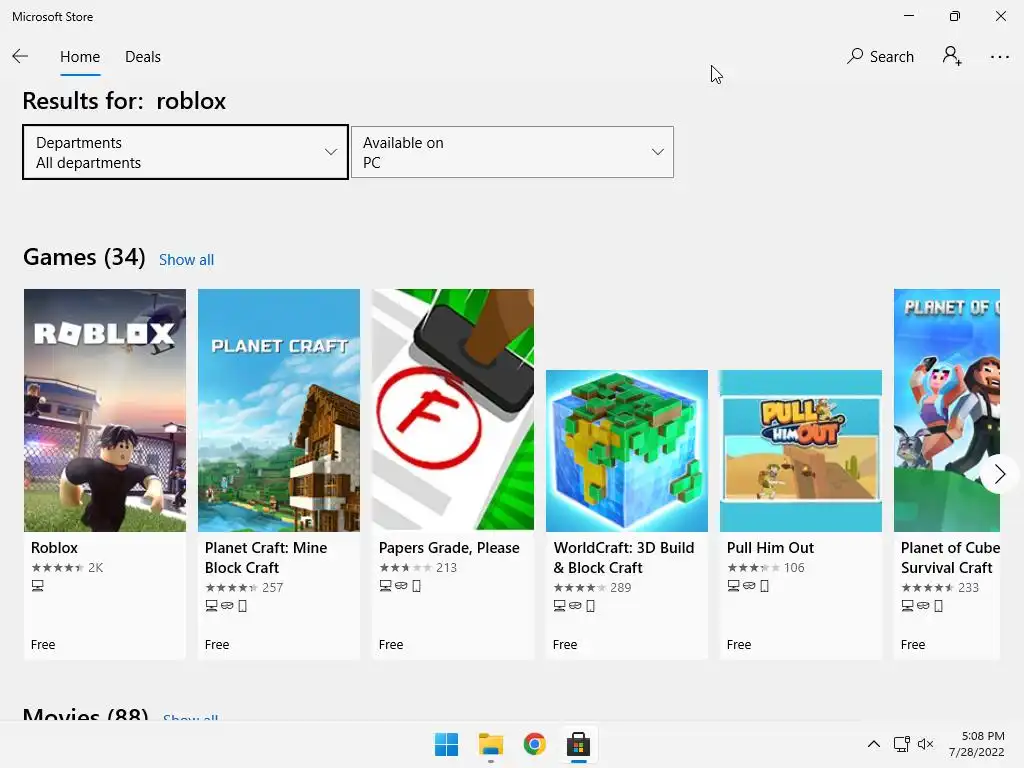
Task: Click PC device icon under Papers Grade
Action: (x=385, y=586)
